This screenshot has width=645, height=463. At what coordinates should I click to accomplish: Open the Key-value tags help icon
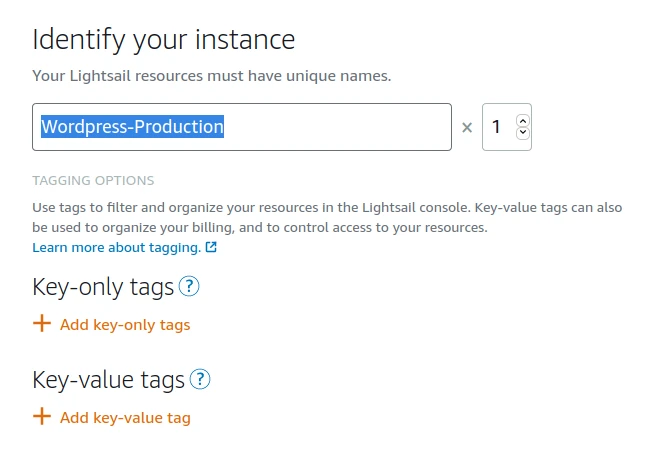(200, 380)
